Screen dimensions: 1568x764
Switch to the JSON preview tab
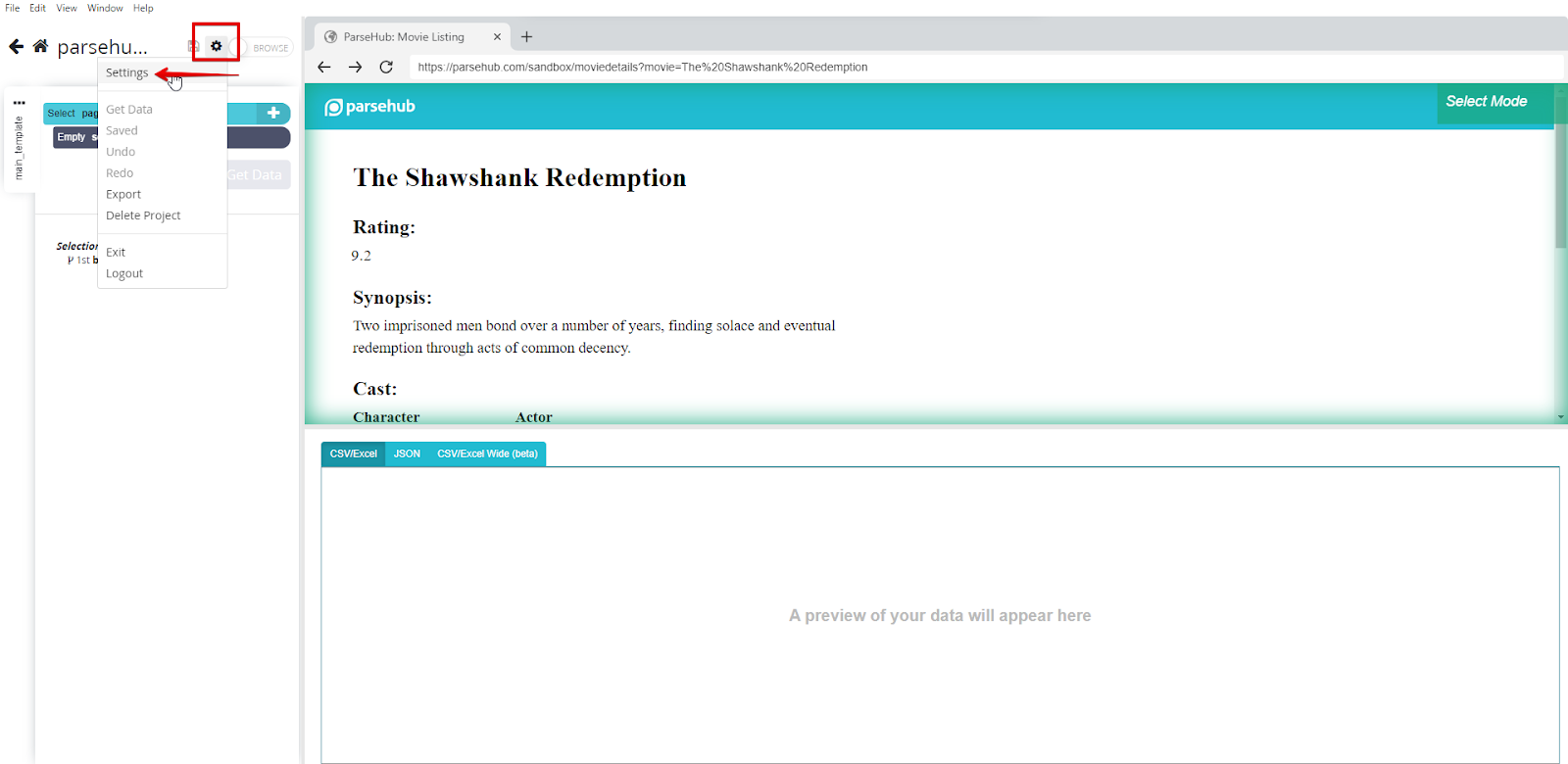click(x=407, y=454)
